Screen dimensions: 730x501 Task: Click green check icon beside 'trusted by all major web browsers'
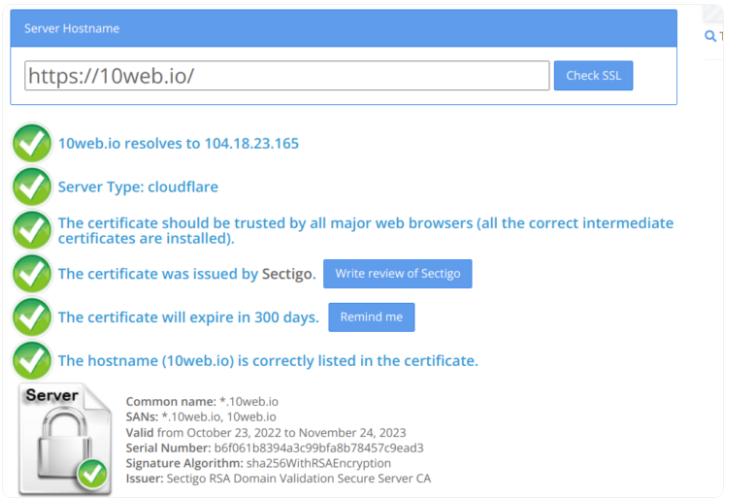tap(32, 230)
